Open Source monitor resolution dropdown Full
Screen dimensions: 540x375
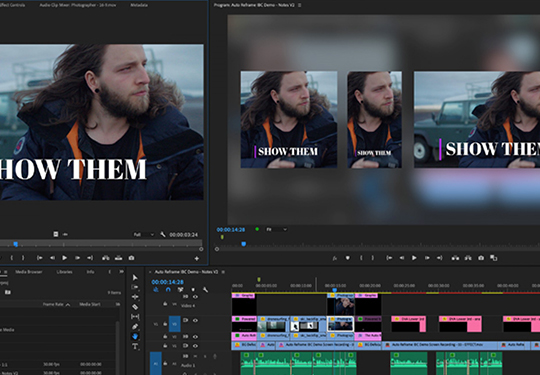point(144,235)
